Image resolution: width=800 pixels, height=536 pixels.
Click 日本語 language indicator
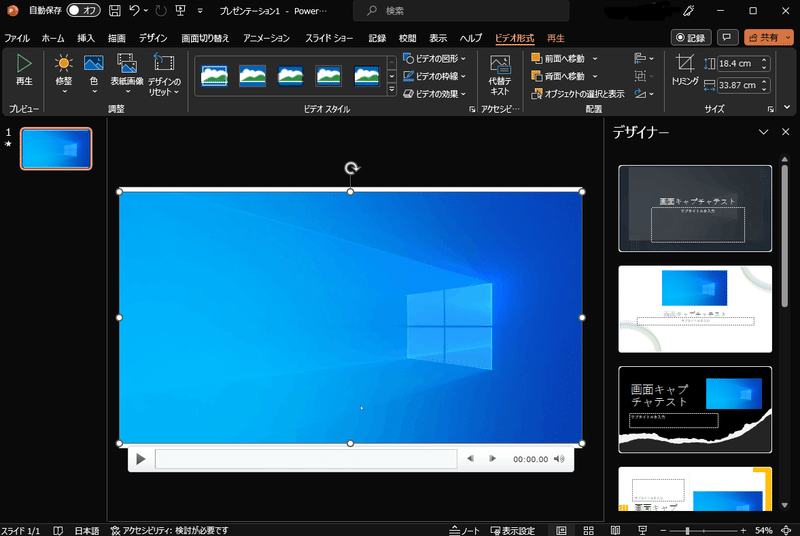pyautogui.click(x=87, y=530)
